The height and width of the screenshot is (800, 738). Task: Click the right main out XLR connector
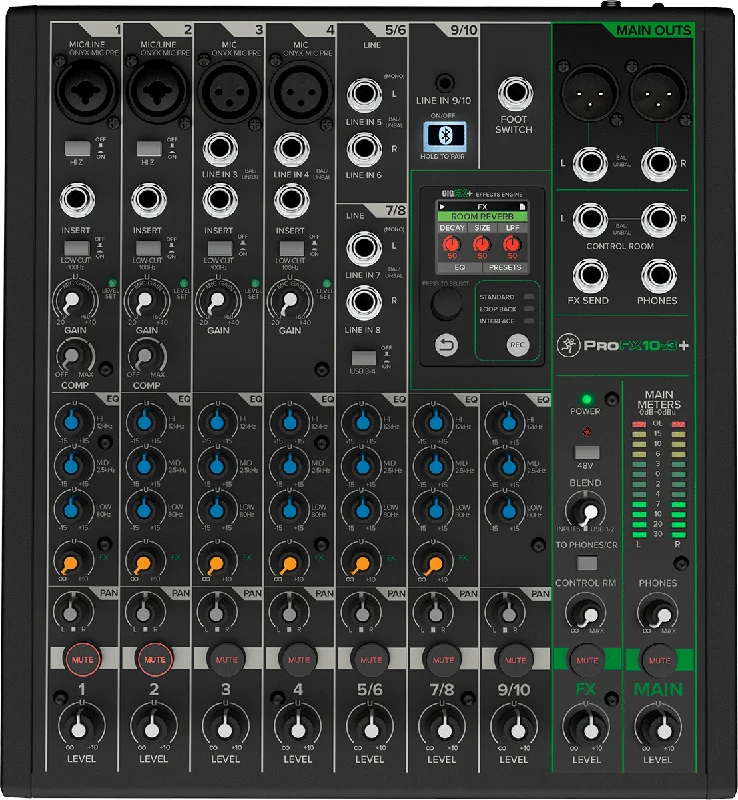tap(658, 93)
